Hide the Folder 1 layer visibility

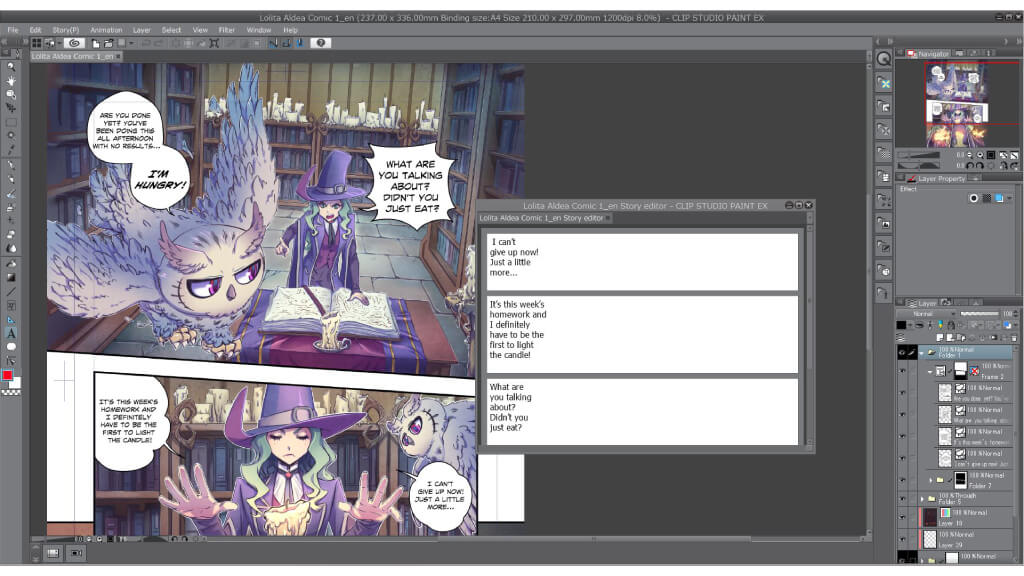click(x=903, y=353)
